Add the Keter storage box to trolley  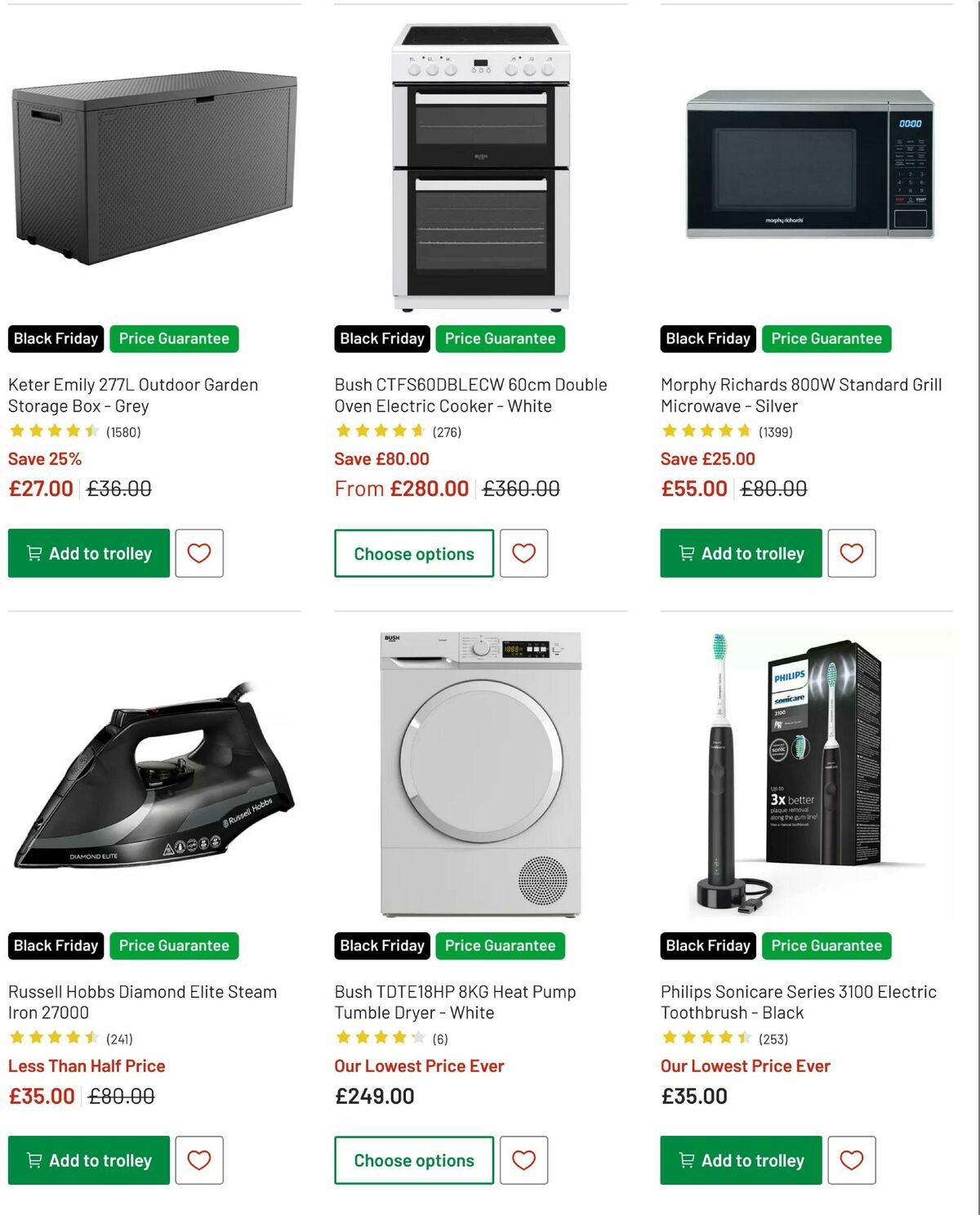click(x=88, y=553)
